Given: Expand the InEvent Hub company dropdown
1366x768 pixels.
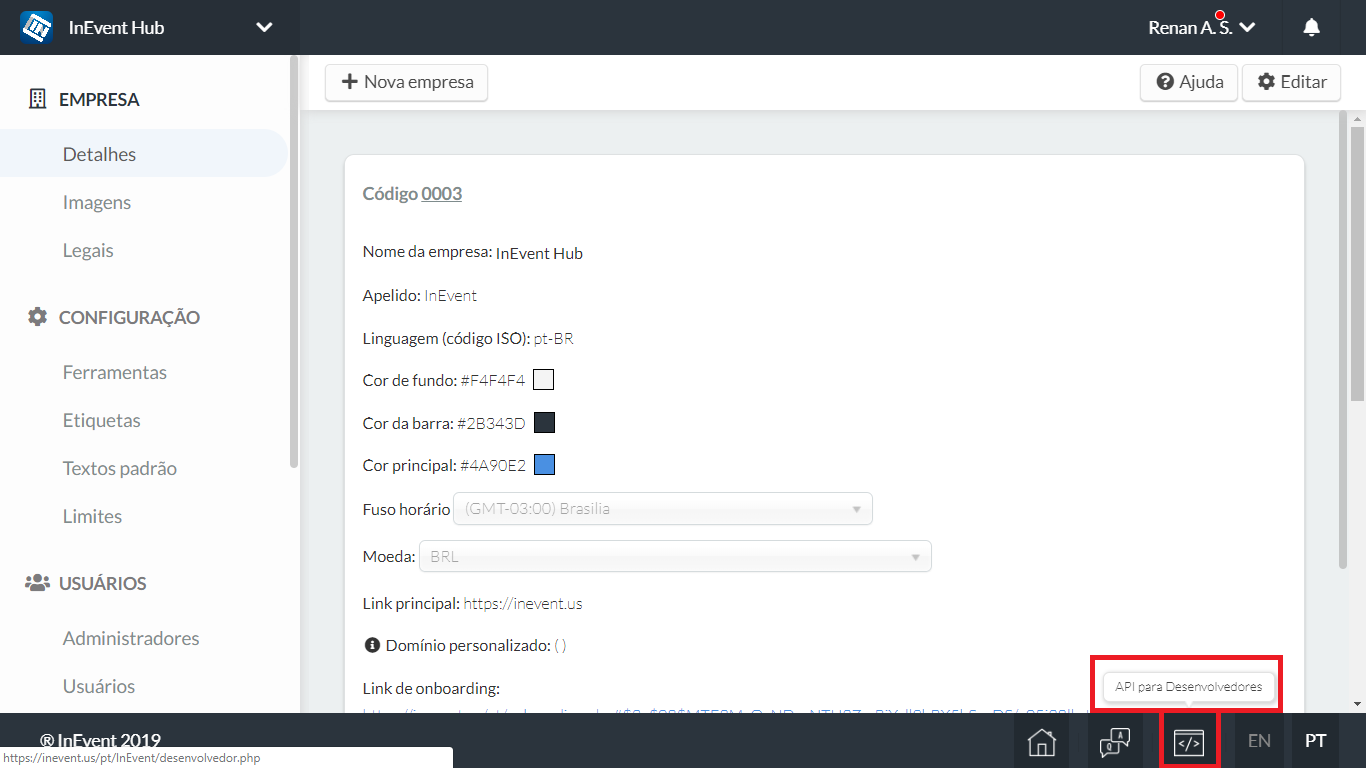Looking at the screenshot, I should [x=264, y=28].
